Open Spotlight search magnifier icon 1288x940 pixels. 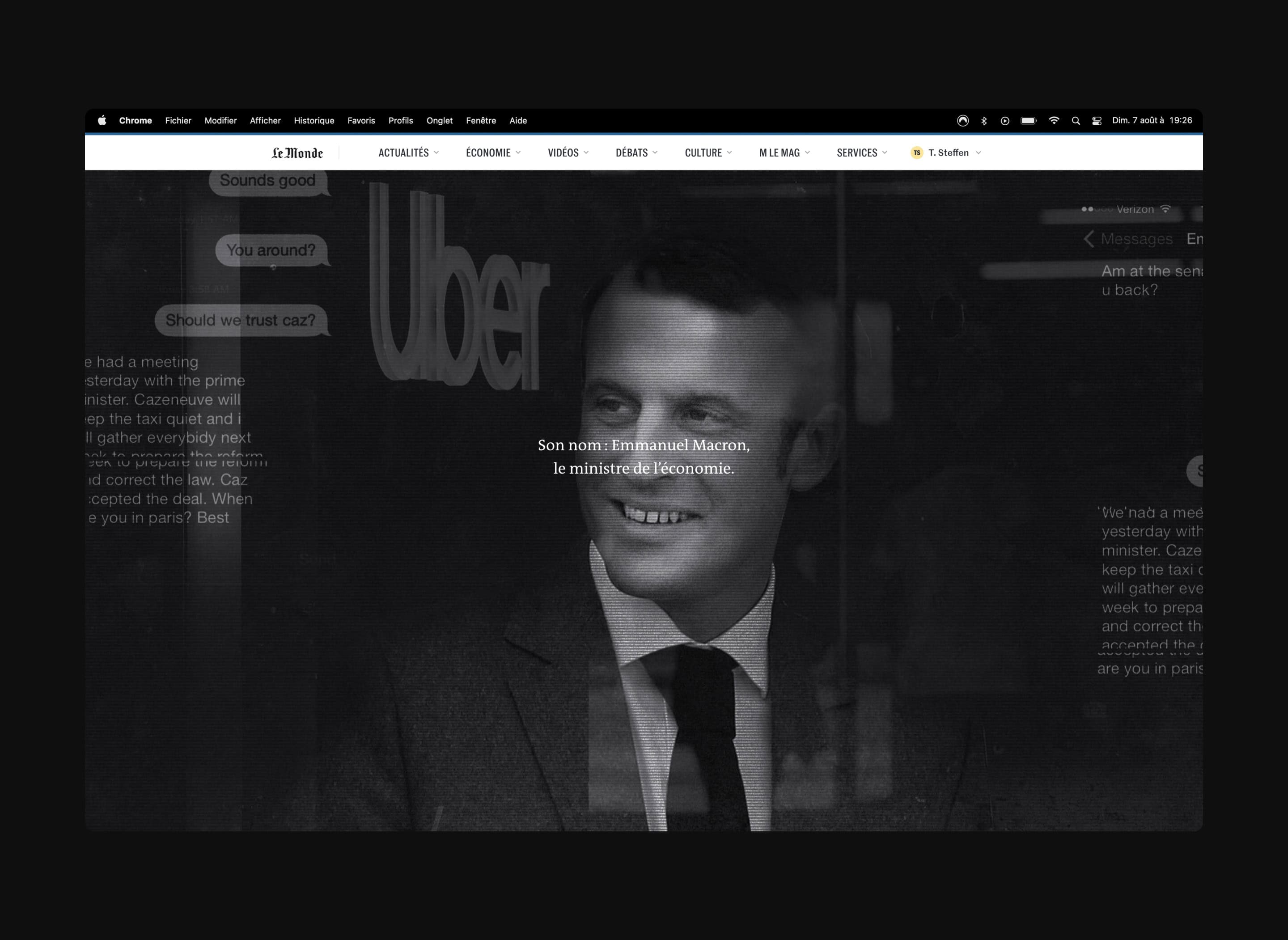click(x=1076, y=121)
